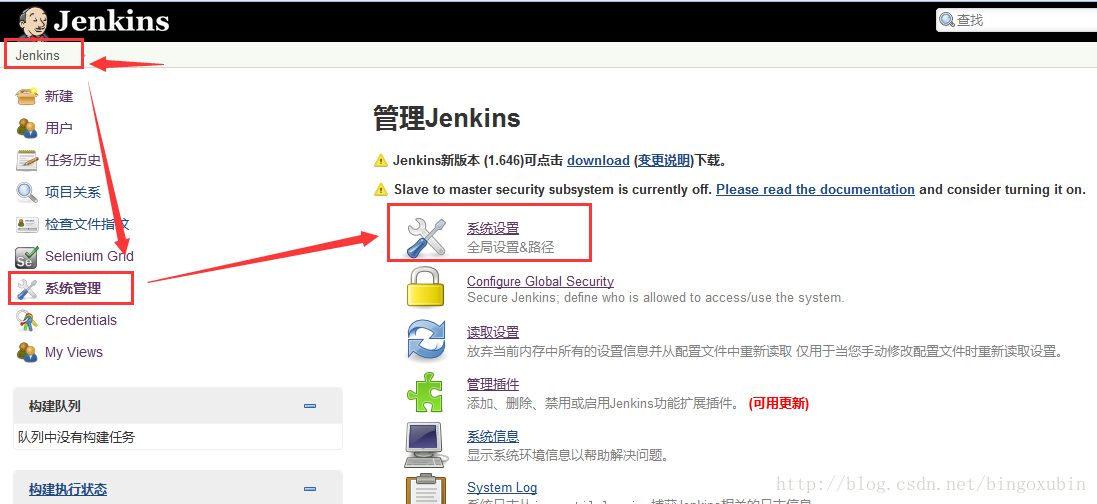1097x504 pixels.
Task: Open the 新建 sidebar link
Action: coord(59,97)
